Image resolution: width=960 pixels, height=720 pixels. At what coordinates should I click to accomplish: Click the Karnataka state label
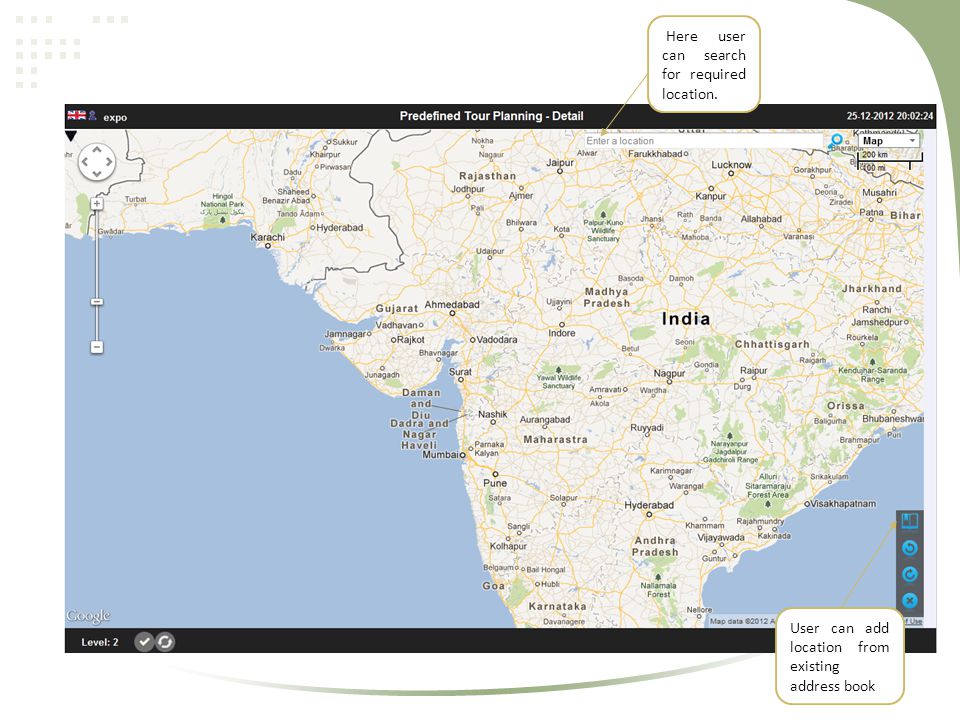point(557,606)
